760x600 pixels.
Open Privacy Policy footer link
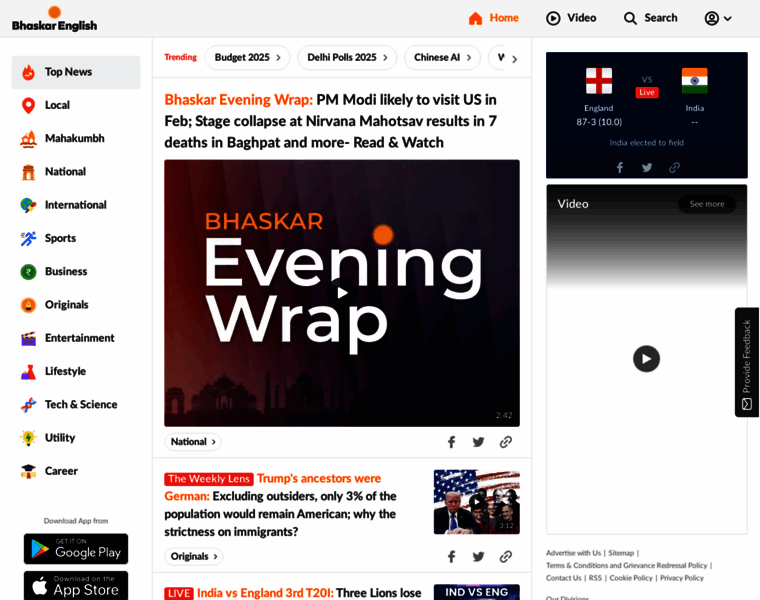[681, 578]
